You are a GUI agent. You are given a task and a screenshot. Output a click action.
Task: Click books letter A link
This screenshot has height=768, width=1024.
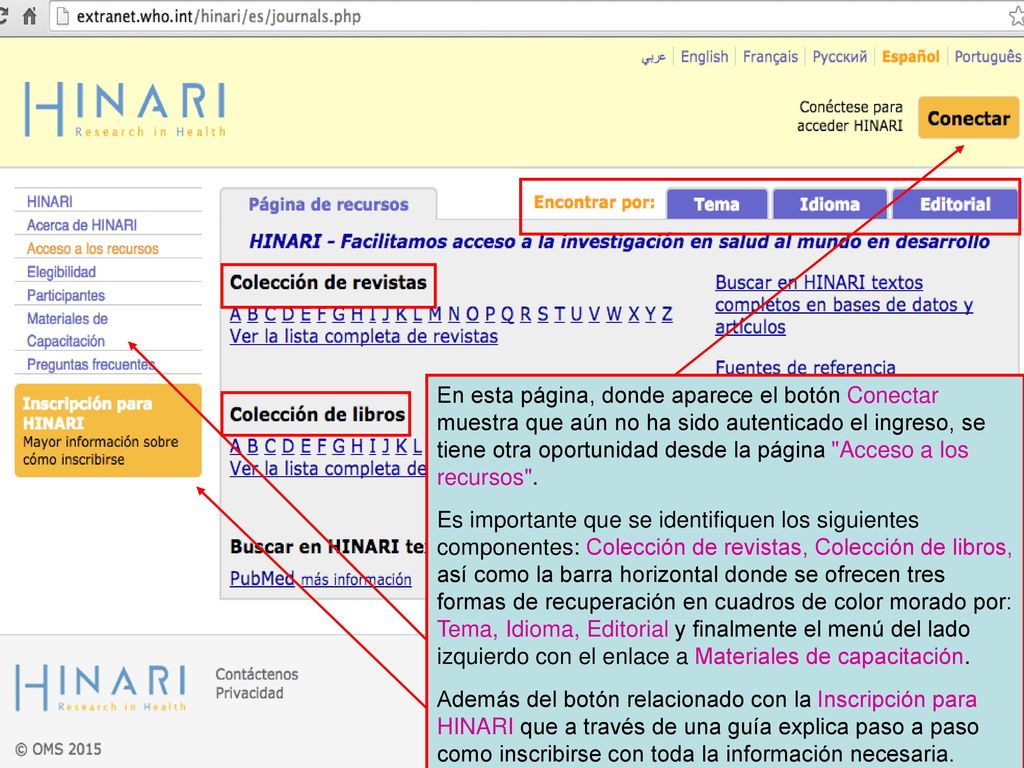click(x=236, y=446)
